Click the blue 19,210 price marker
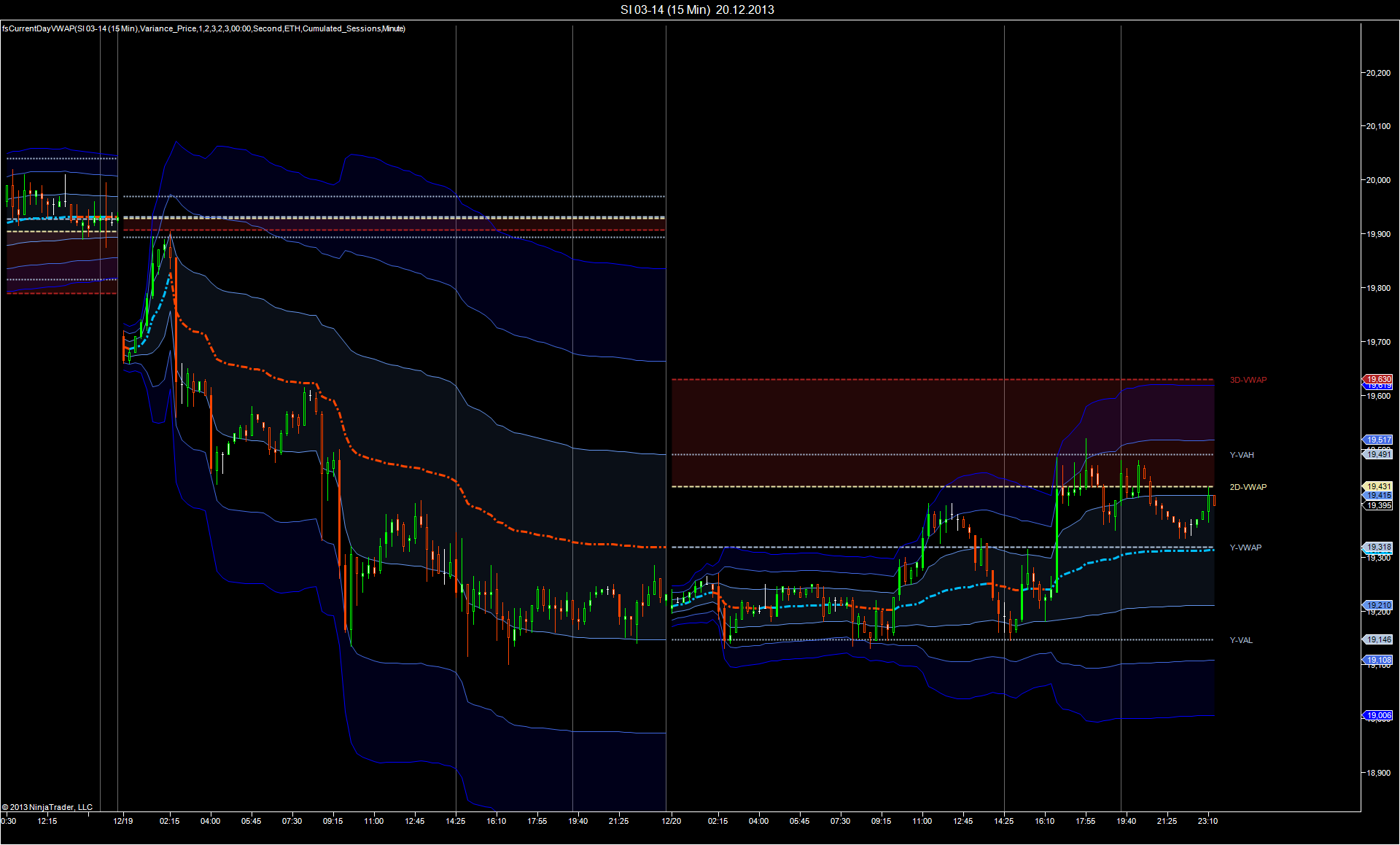 point(1378,605)
